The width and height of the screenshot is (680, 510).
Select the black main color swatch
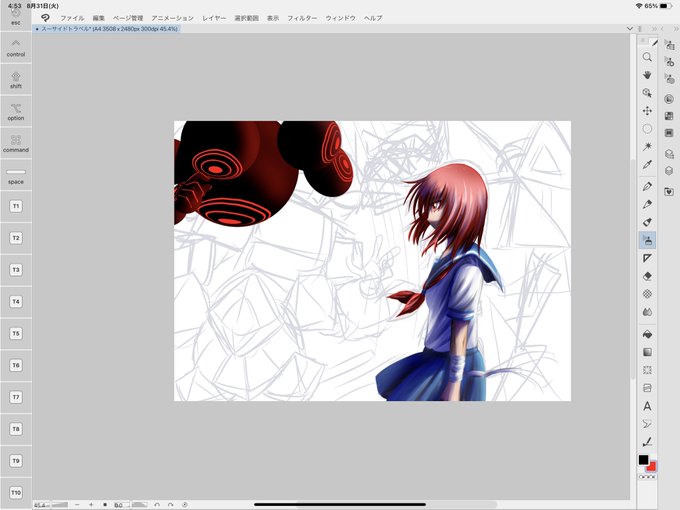[644, 460]
